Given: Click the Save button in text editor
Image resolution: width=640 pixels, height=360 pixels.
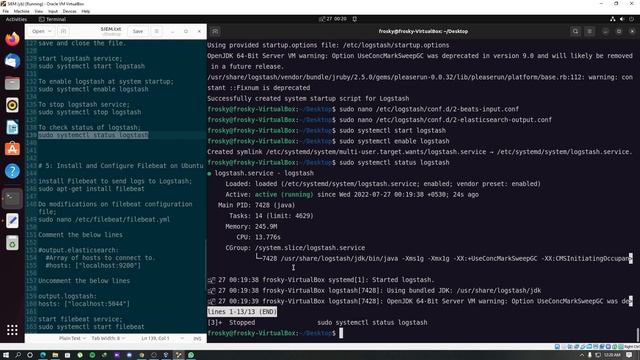Looking at the screenshot, I should coord(138,31).
